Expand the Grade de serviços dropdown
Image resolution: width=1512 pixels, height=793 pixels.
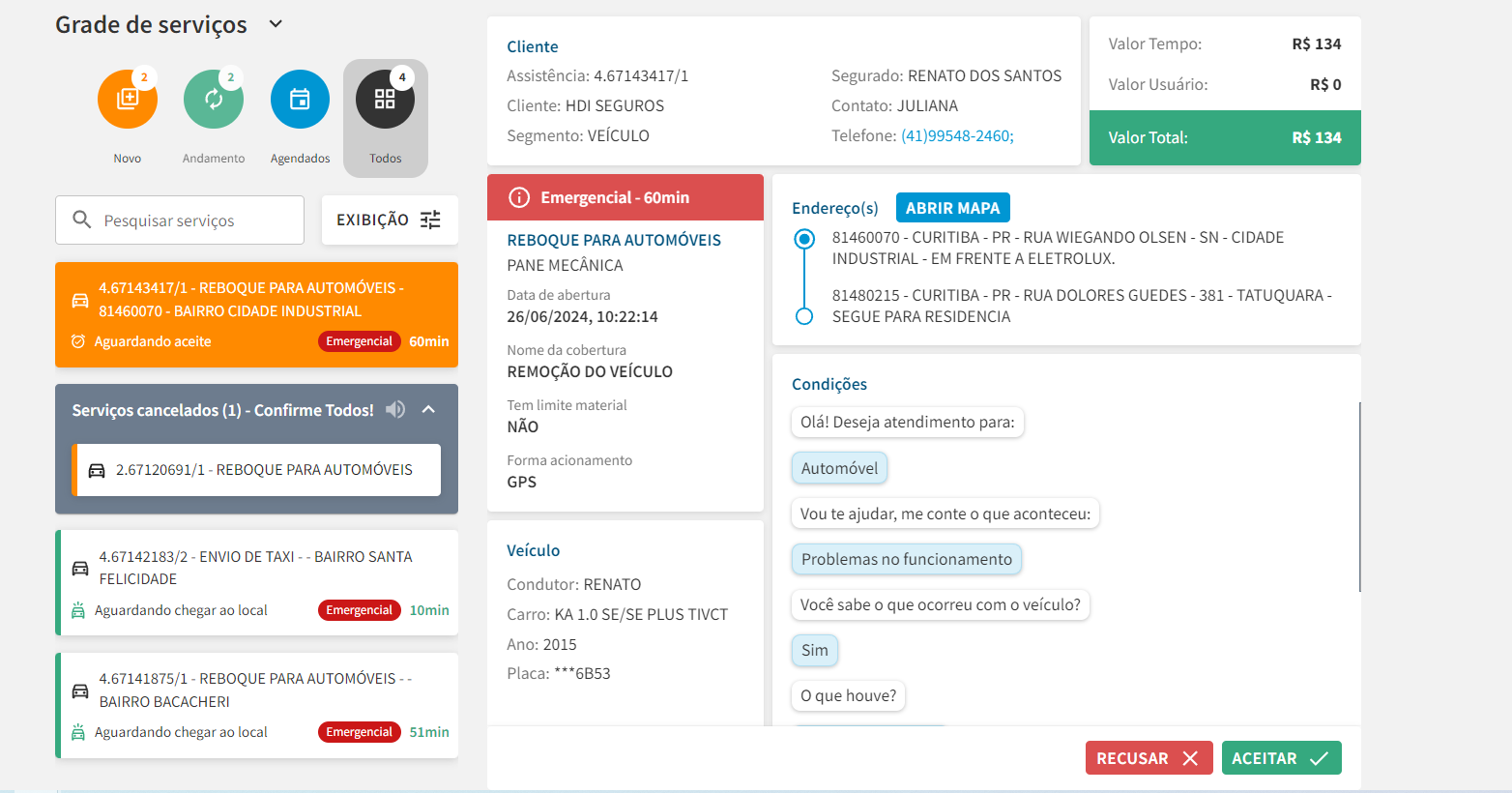pos(276,24)
